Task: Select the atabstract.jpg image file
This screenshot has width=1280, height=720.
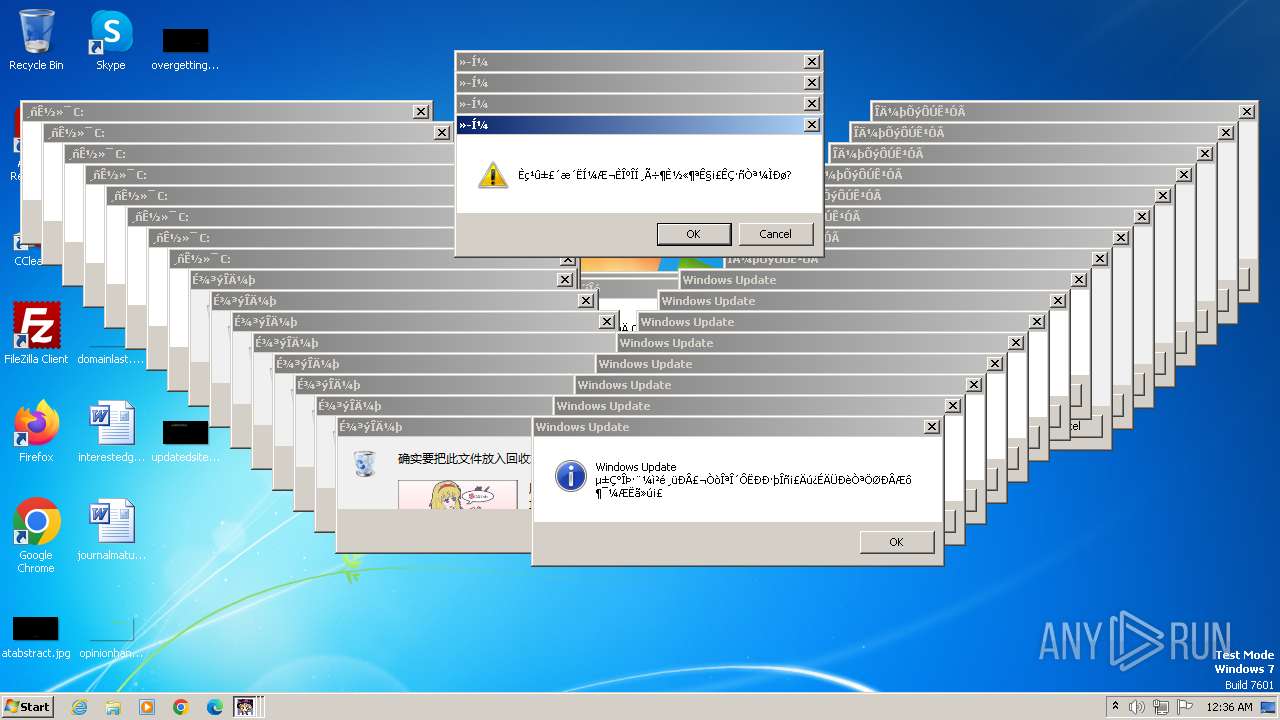Action: [x=36, y=637]
